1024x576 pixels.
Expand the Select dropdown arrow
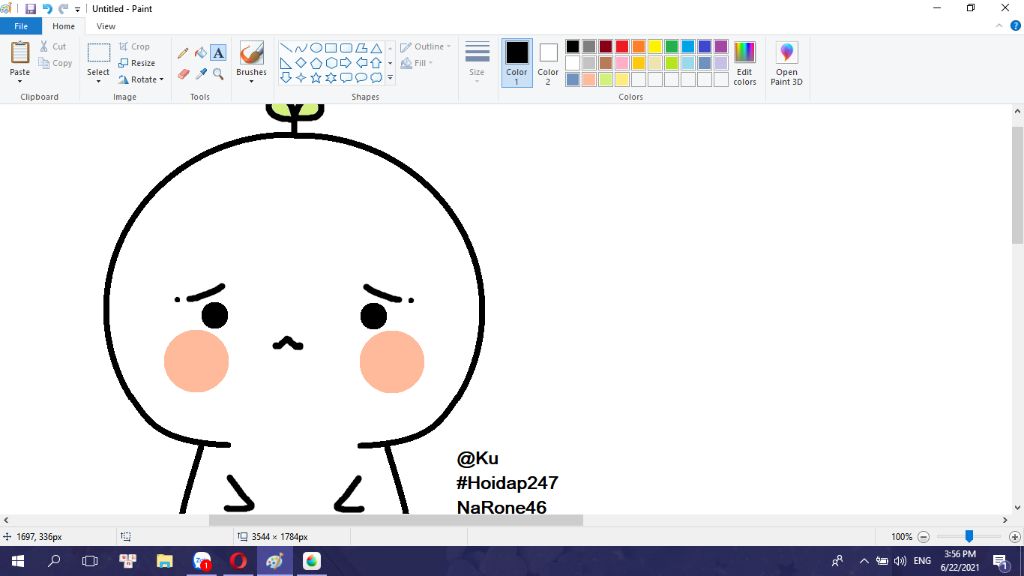pyautogui.click(x=99, y=81)
